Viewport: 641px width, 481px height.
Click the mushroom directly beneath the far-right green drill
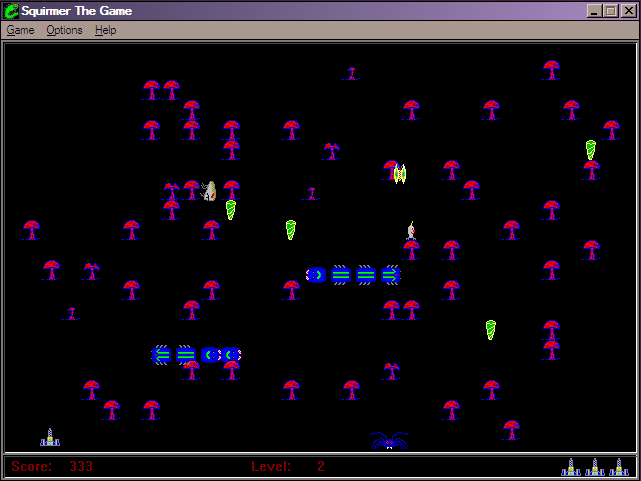[591, 170]
